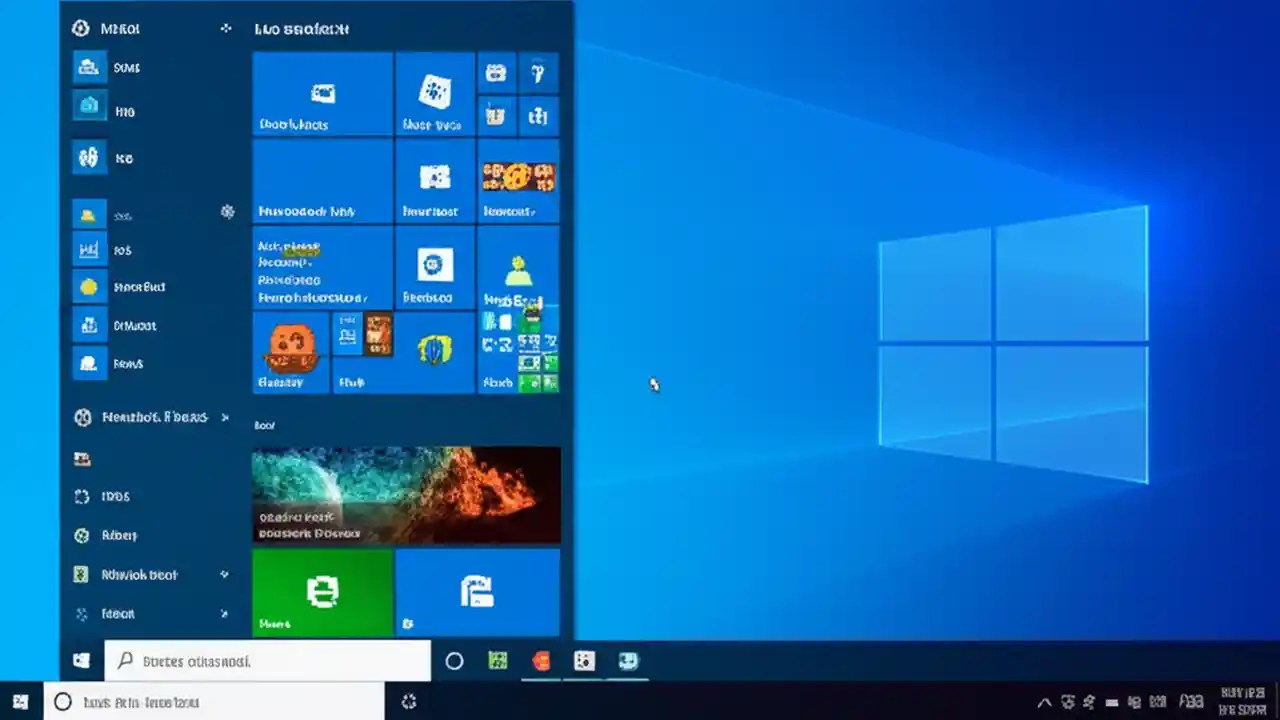The width and height of the screenshot is (1280, 720).
Task: Toggle the pin icon at Start menu top right
Action: click(227, 28)
